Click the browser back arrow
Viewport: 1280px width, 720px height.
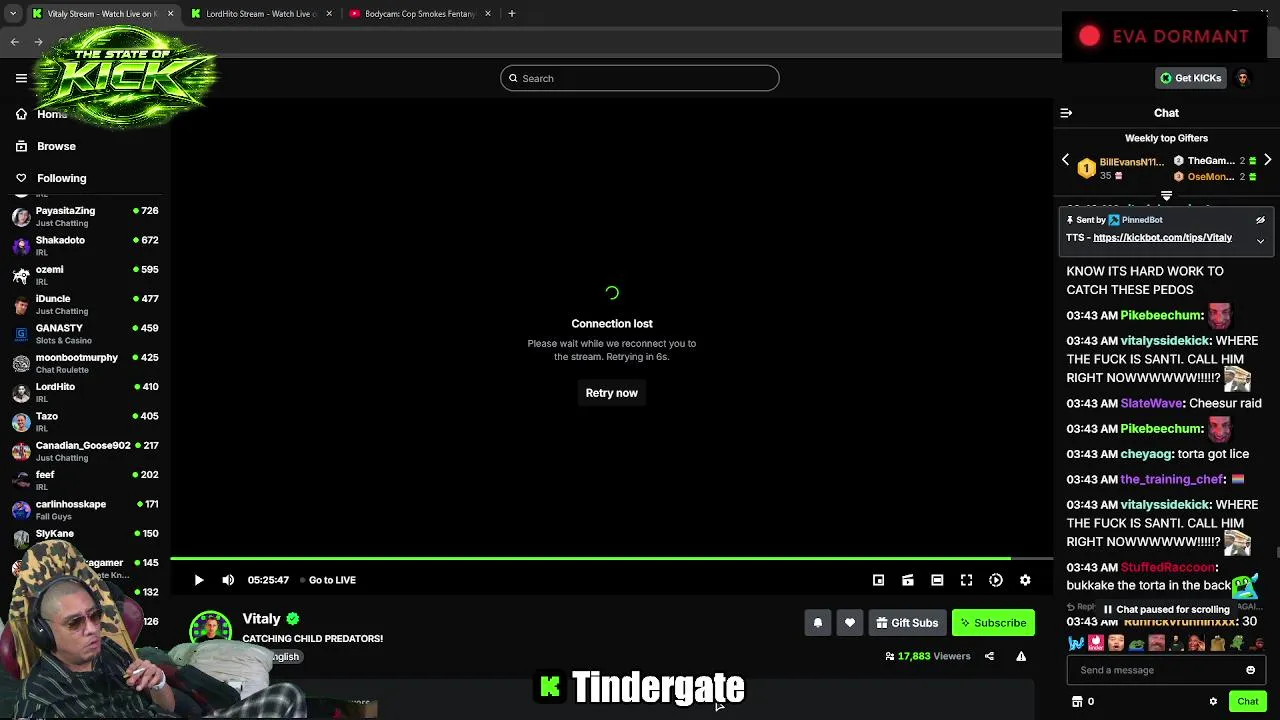click(15, 42)
